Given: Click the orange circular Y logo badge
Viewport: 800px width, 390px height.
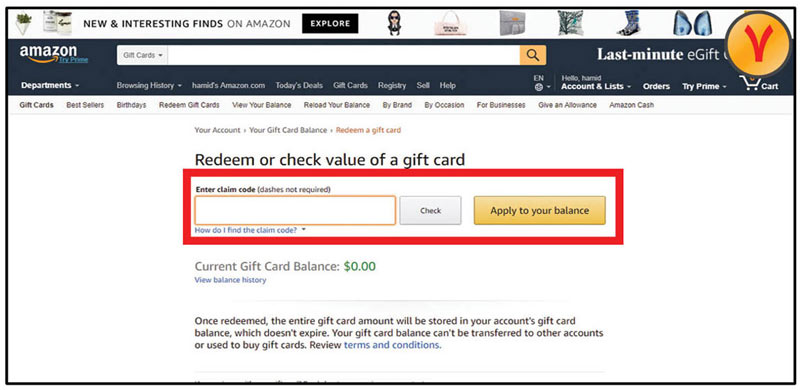Looking at the screenshot, I should pos(759,44).
